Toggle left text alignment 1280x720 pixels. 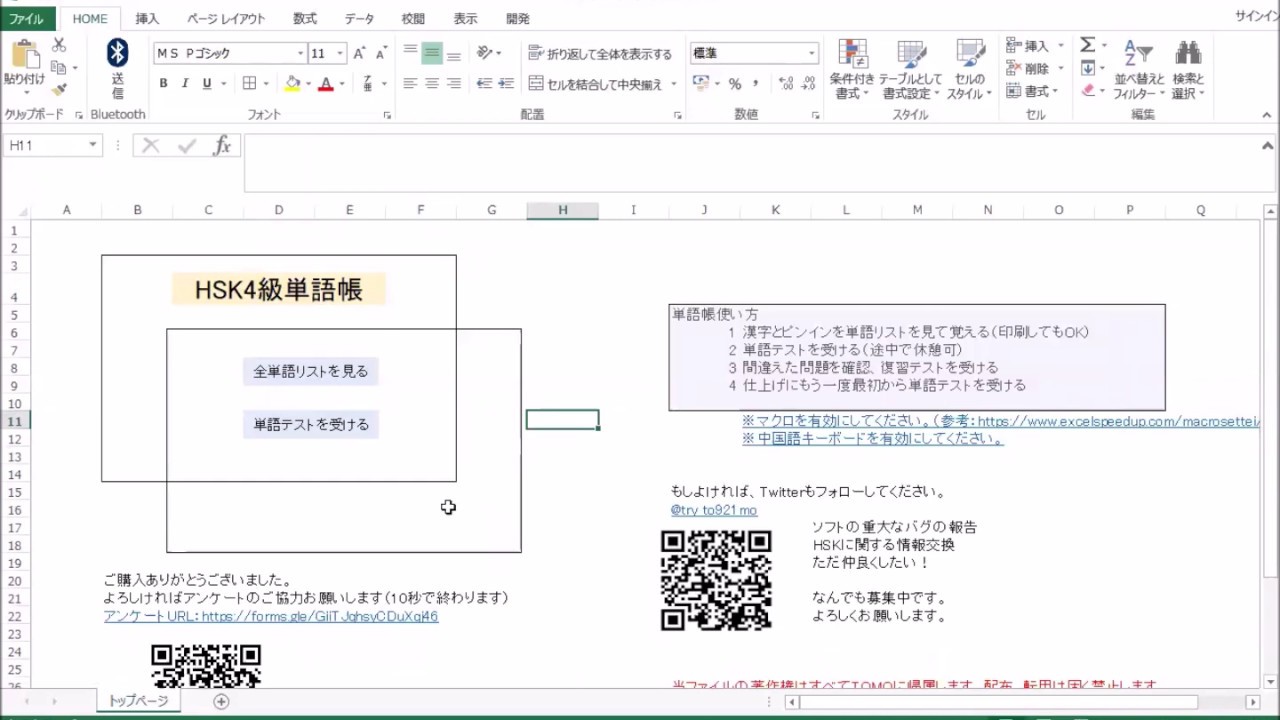click(x=410, y=83)
